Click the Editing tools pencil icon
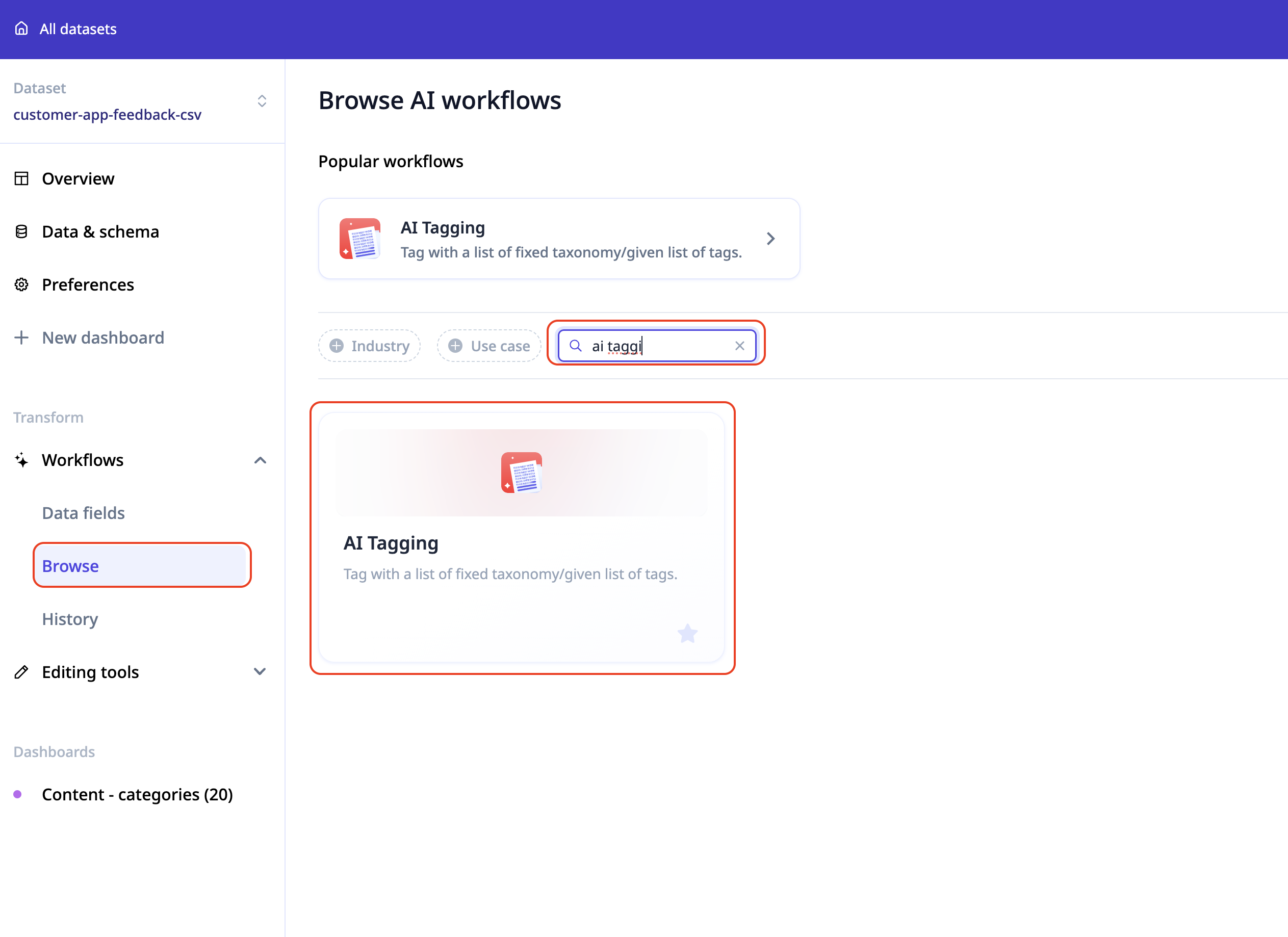 pyautogui.click(x=21, y=672)
